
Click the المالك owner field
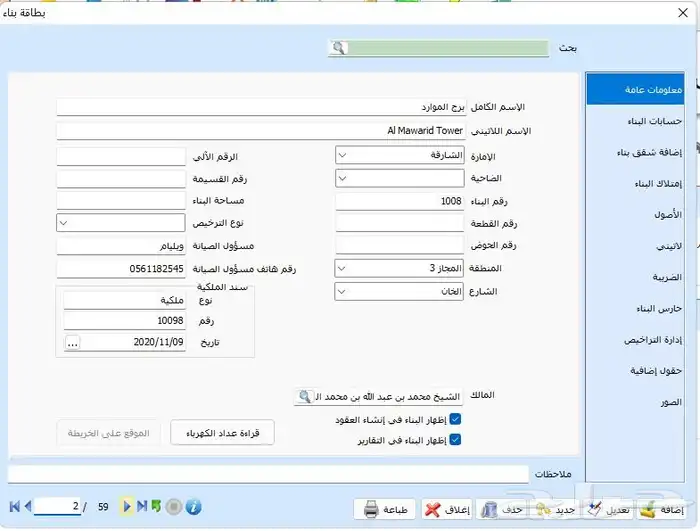pyautogui.click(x=379, y=397)
